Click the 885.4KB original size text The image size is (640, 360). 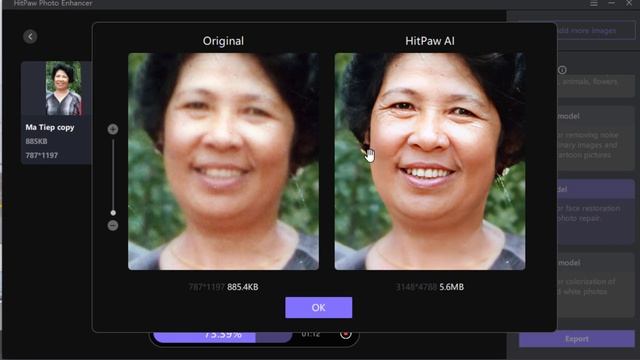pyautogui.click(x=242, y=287)
